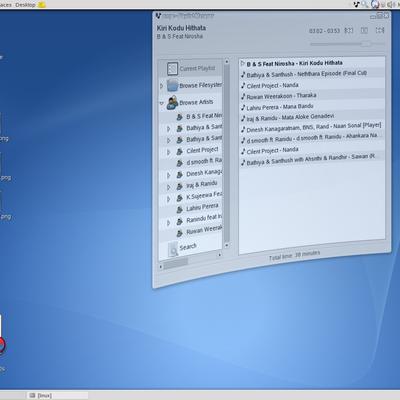Click the Search magnifier icon in sidebar

173,249
